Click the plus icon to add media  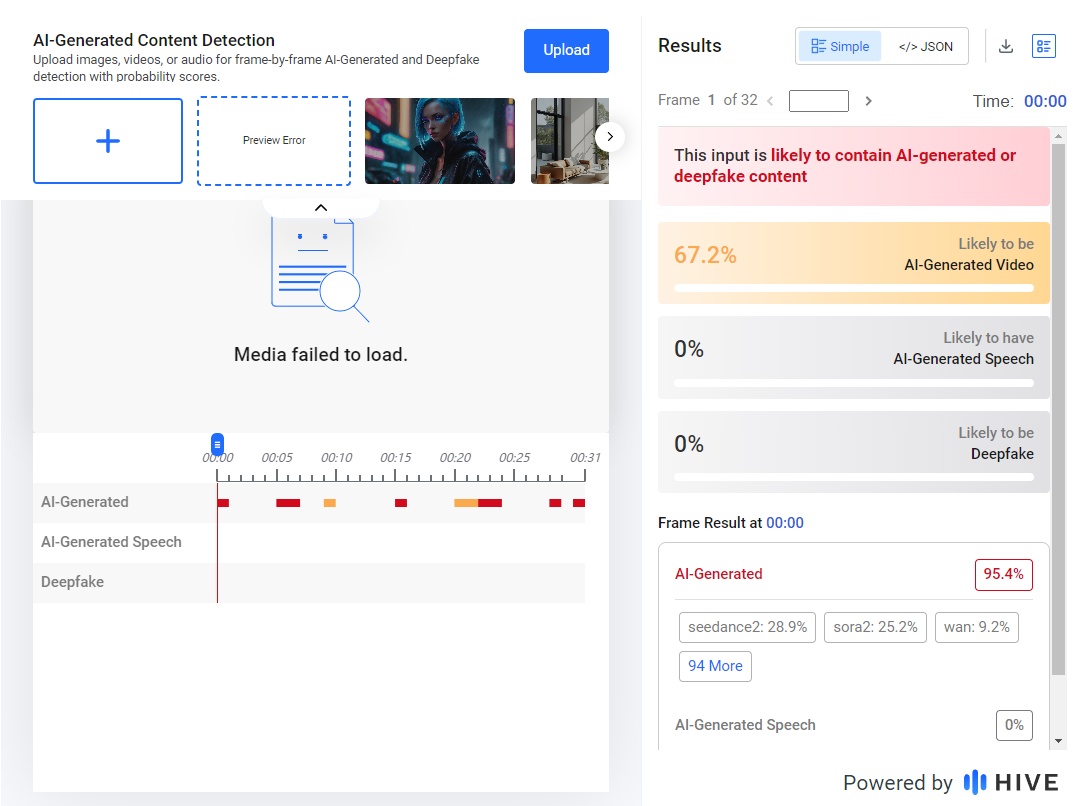pos(108,141)
